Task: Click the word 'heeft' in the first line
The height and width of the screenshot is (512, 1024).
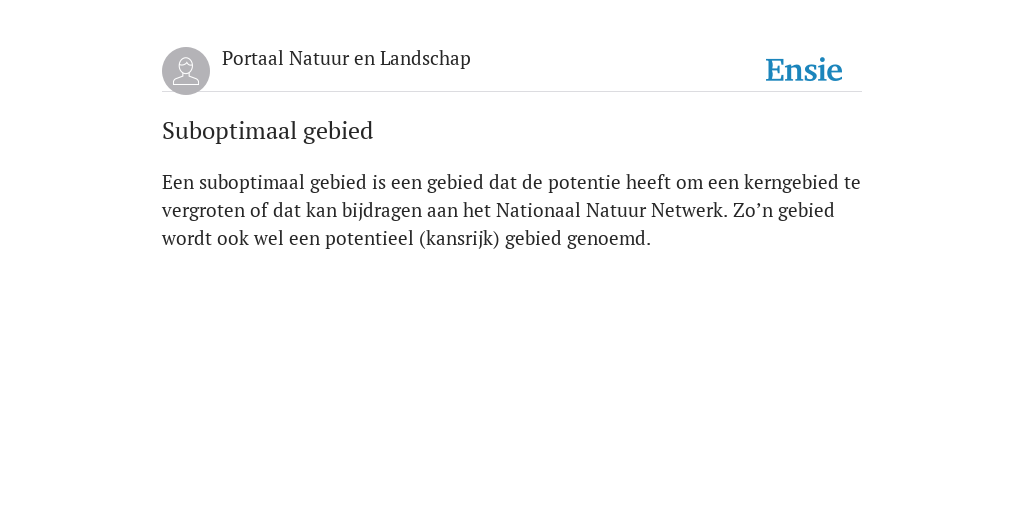Action: click(648, 182)
